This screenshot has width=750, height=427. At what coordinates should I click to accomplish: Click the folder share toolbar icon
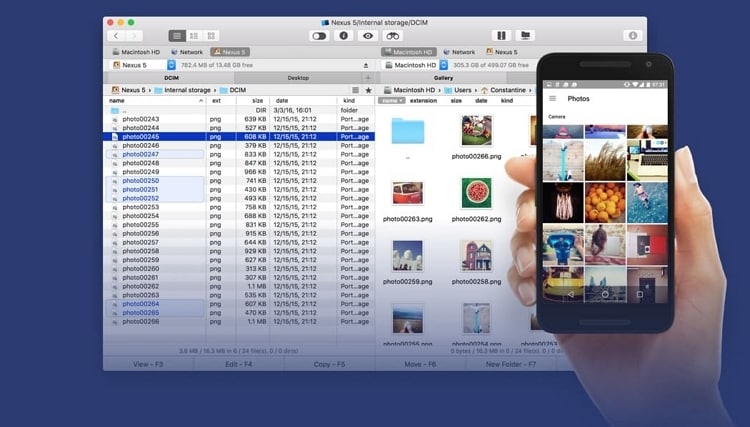click(525, 36)
